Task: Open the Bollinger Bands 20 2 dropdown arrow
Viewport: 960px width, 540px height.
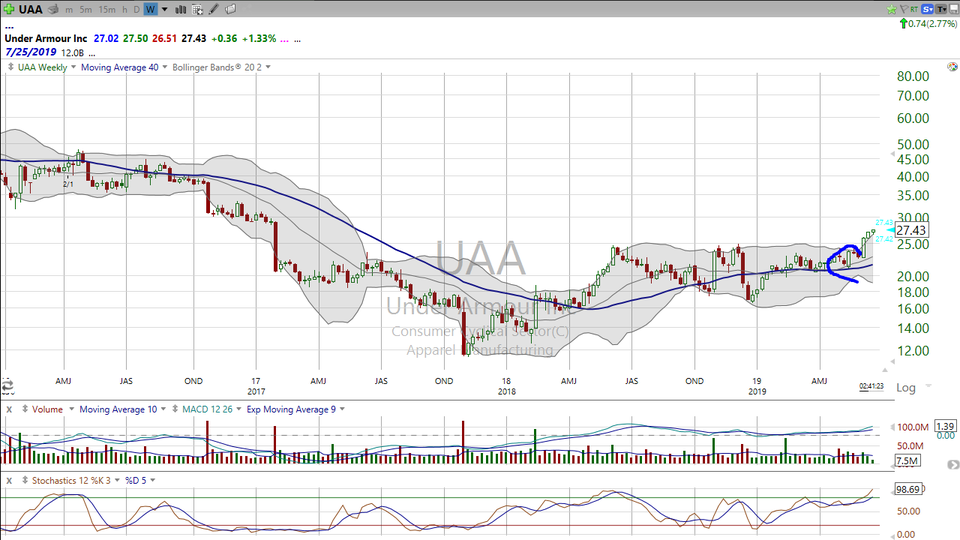Action: pyautogui.click(x=268, y=67)
